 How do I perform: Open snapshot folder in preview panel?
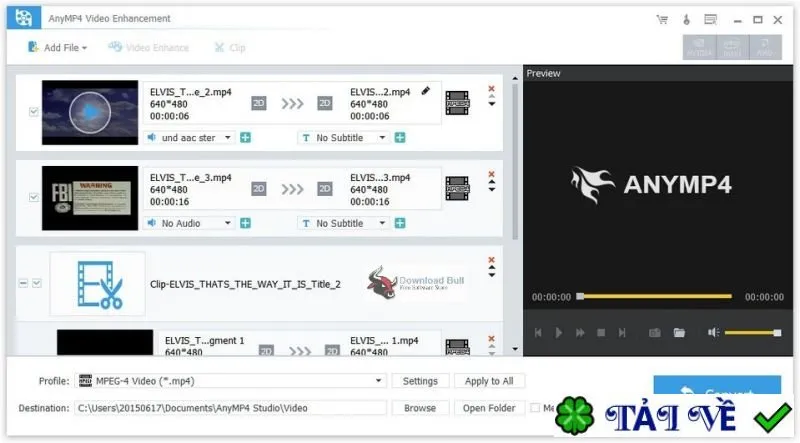point(679,333)
